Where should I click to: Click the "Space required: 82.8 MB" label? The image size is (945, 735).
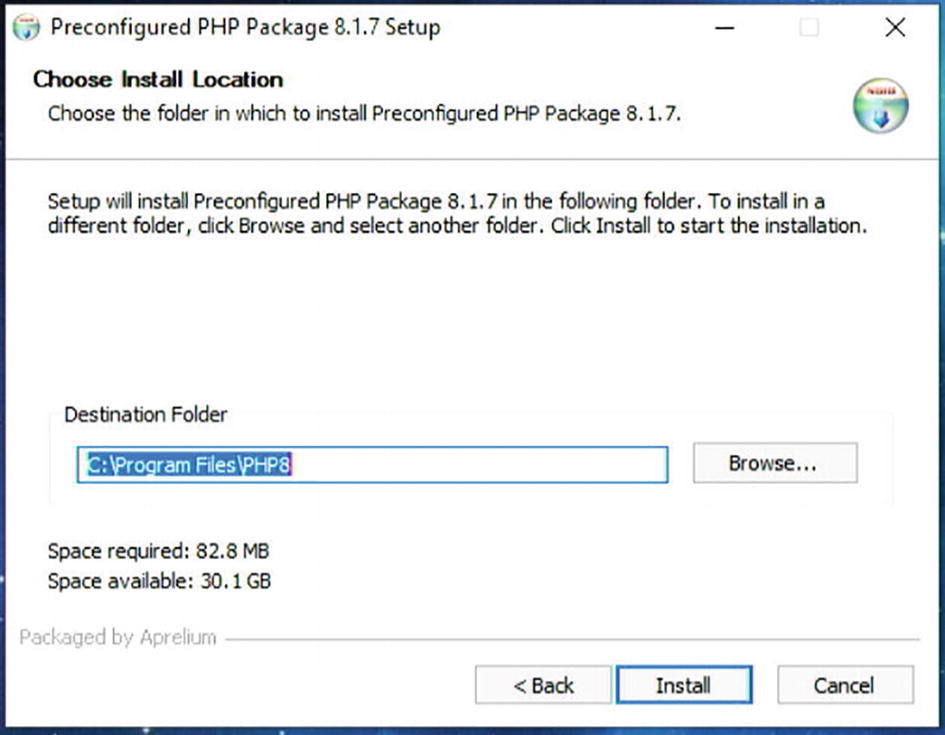tap(158, 551)
